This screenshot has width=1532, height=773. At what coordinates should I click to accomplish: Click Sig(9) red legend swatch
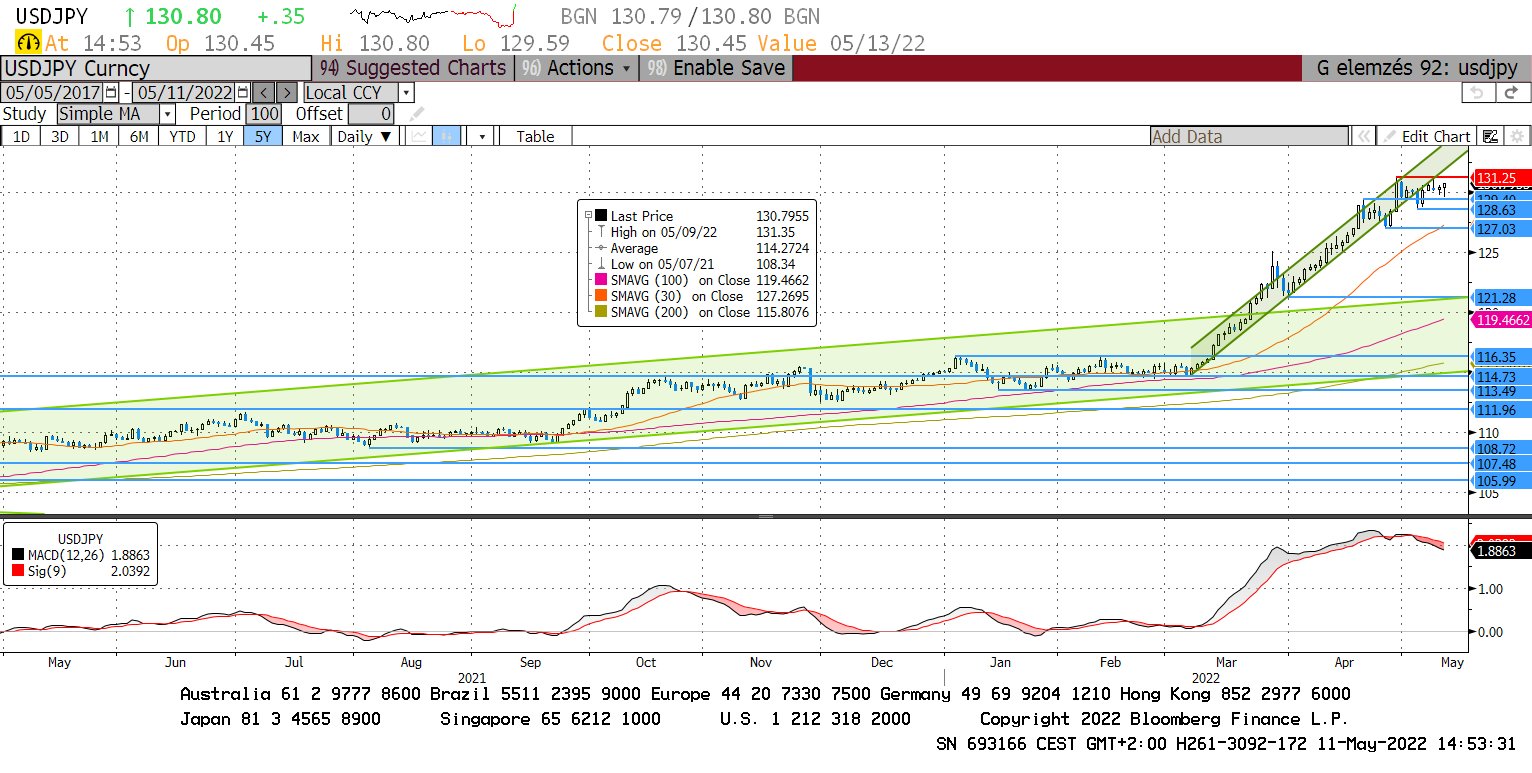point(18,569)
